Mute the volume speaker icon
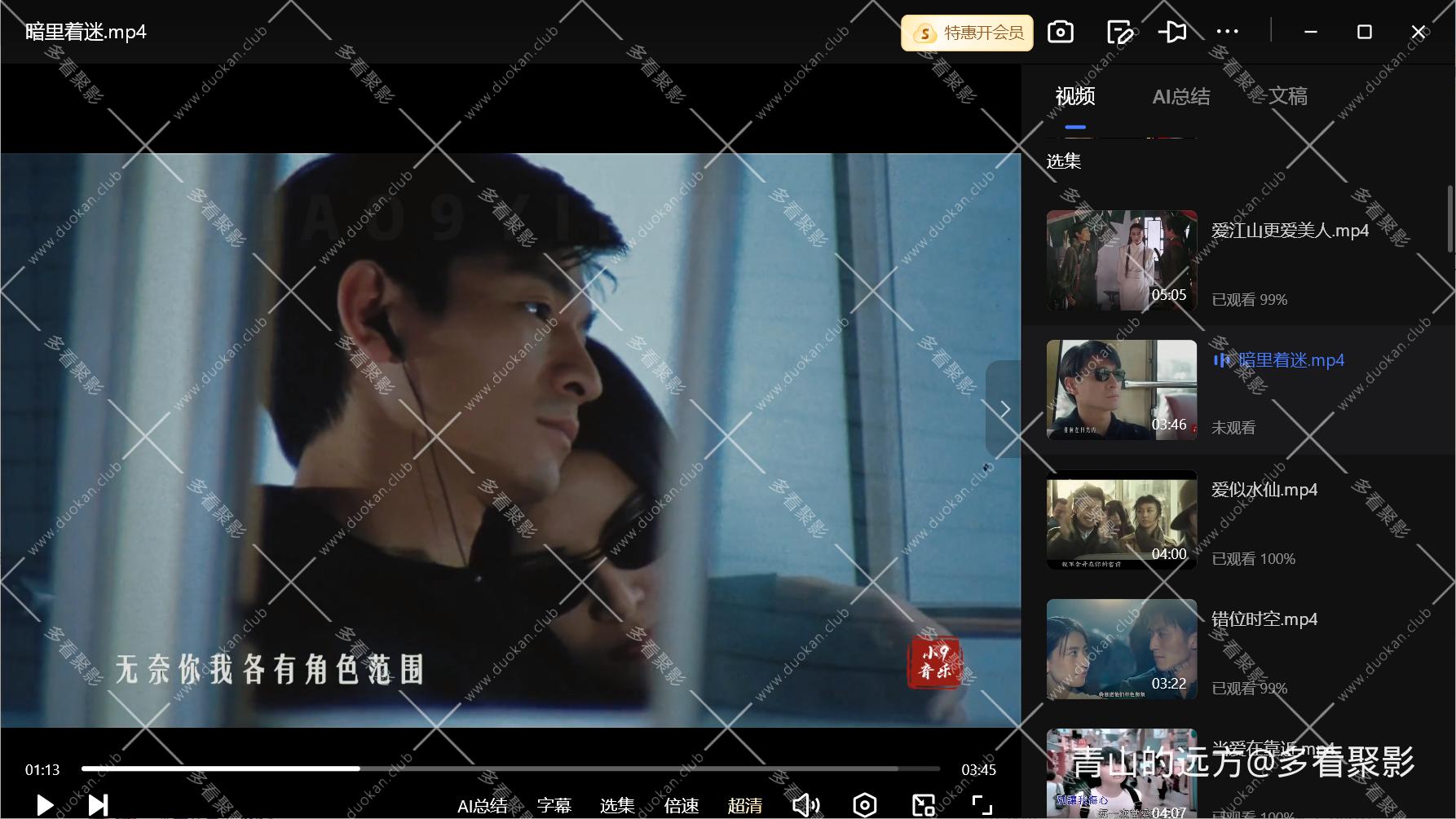1456x819 pixels. coord(805,805)
